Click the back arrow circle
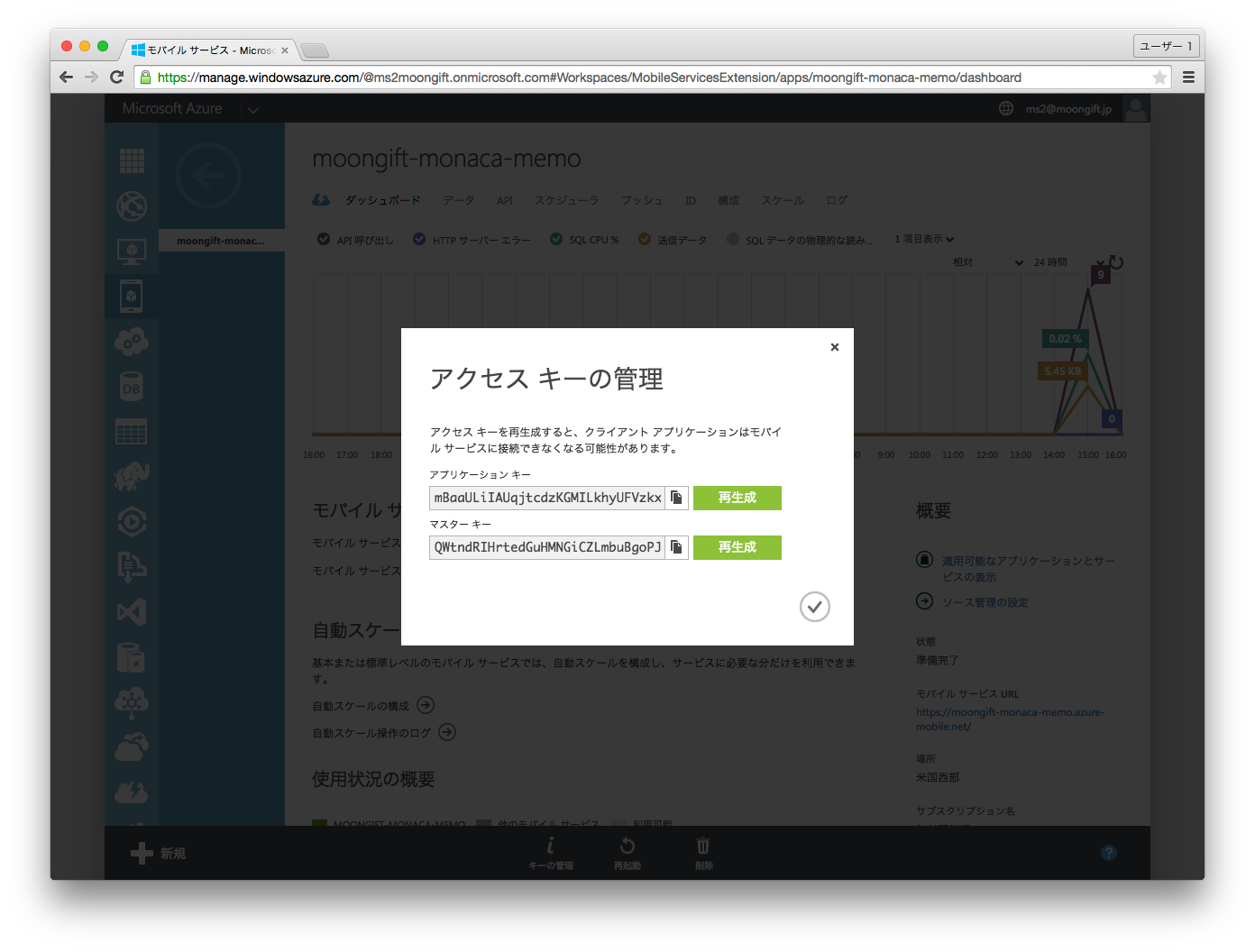The image size is (1255, 952). click(x=208, y=176)
